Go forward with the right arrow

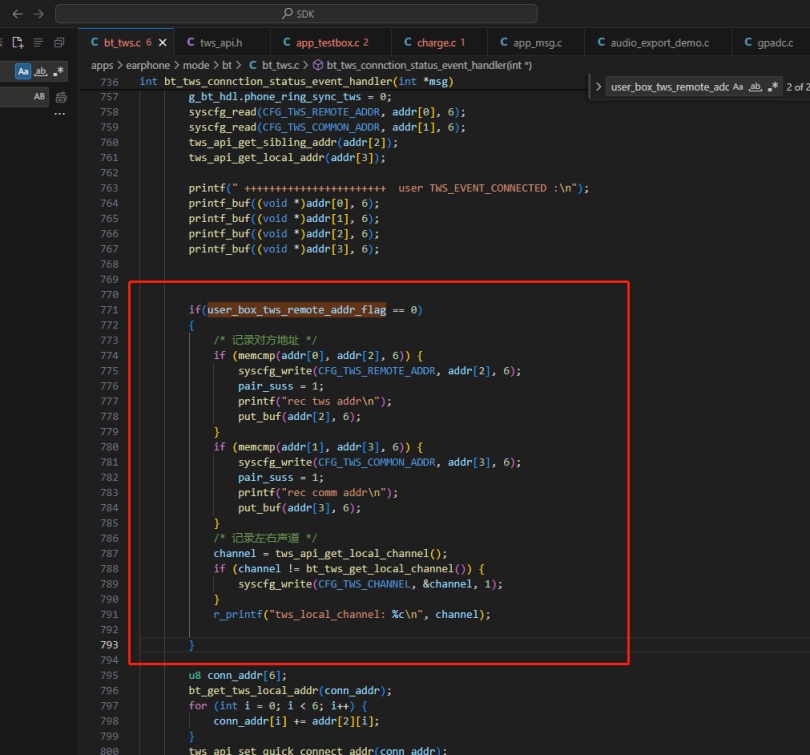tap(39, 14)
